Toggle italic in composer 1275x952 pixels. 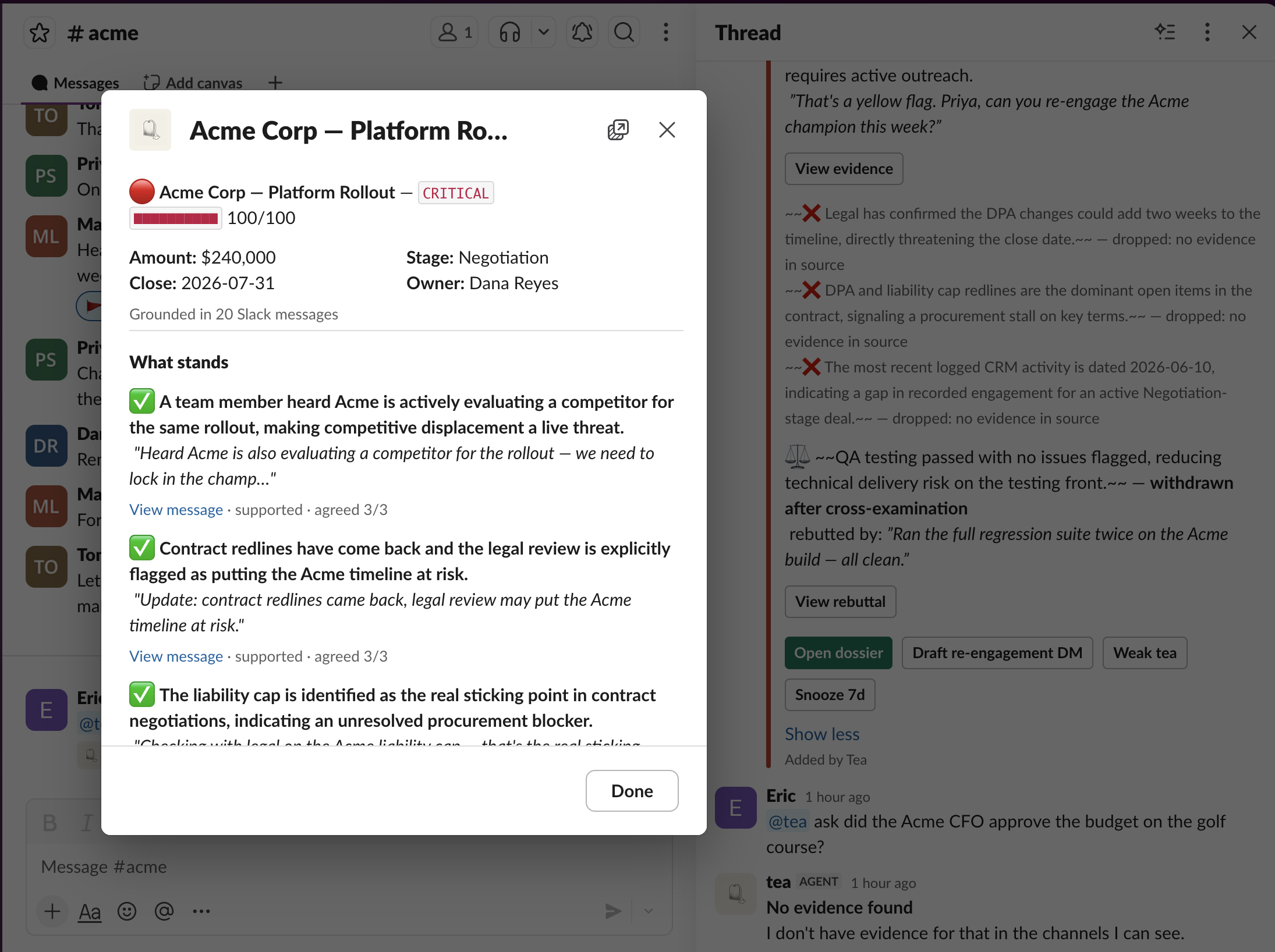coord(87,823)
